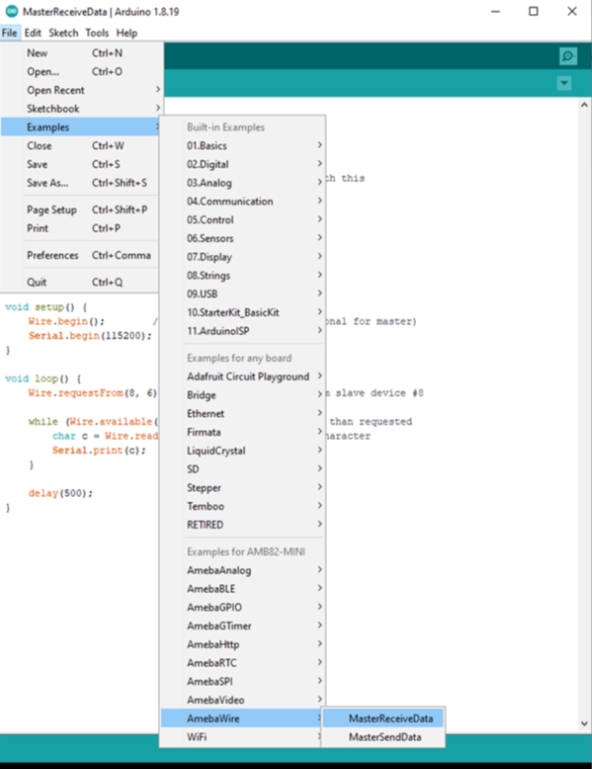This screenshot has height=769, width=592.
Task: Open 09.USB examples submenu
Action: (243, 294)
